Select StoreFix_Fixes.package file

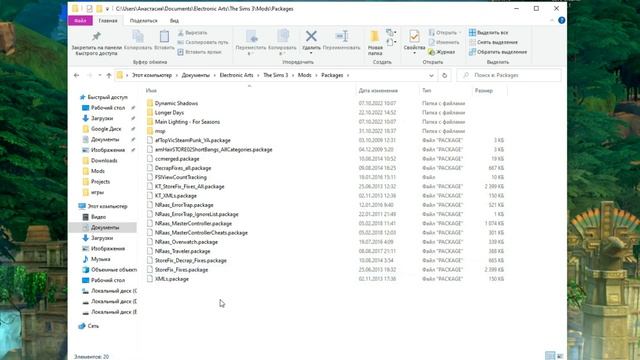(x=181, y=270)
